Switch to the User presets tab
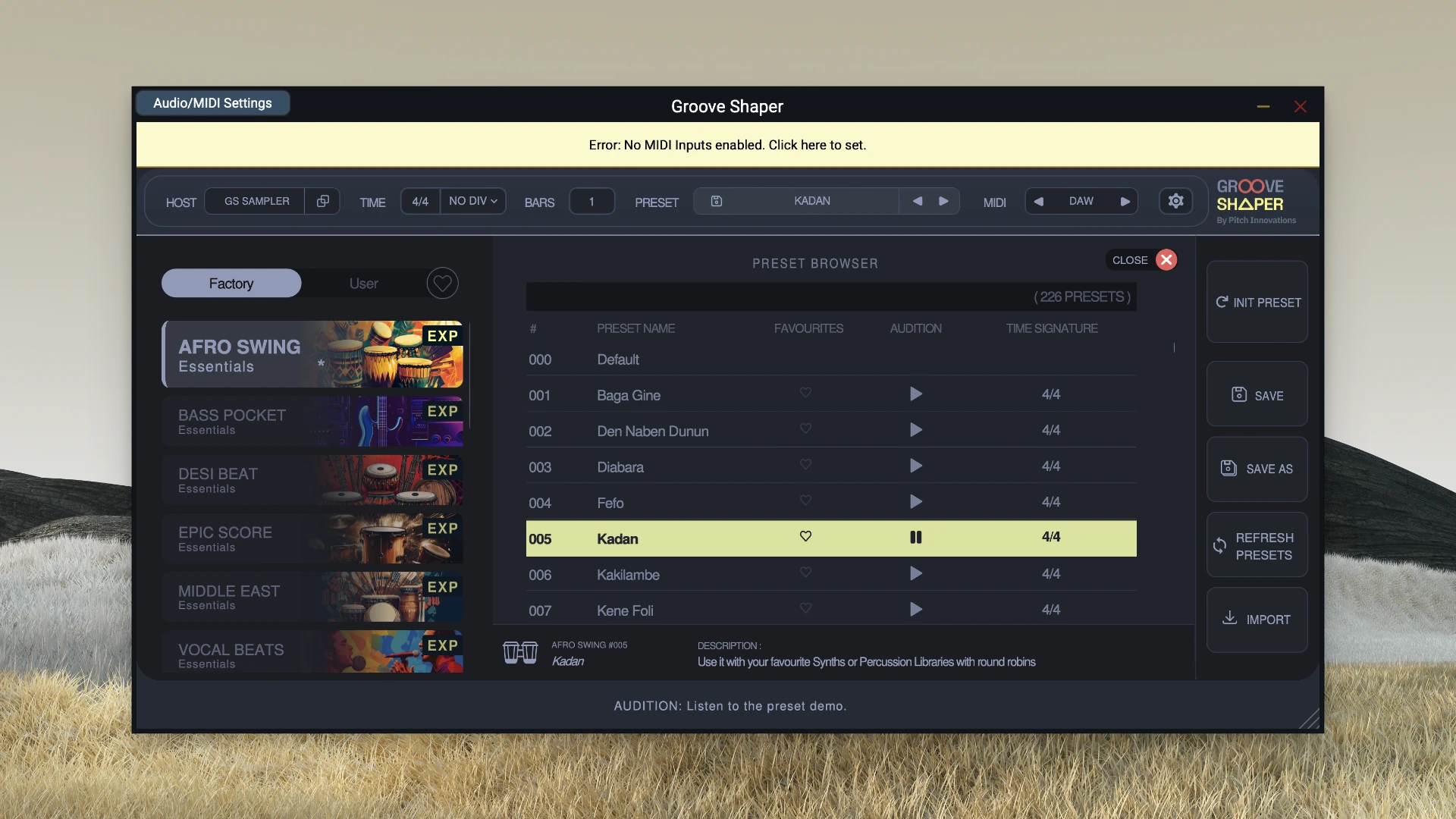 (364, 283)
